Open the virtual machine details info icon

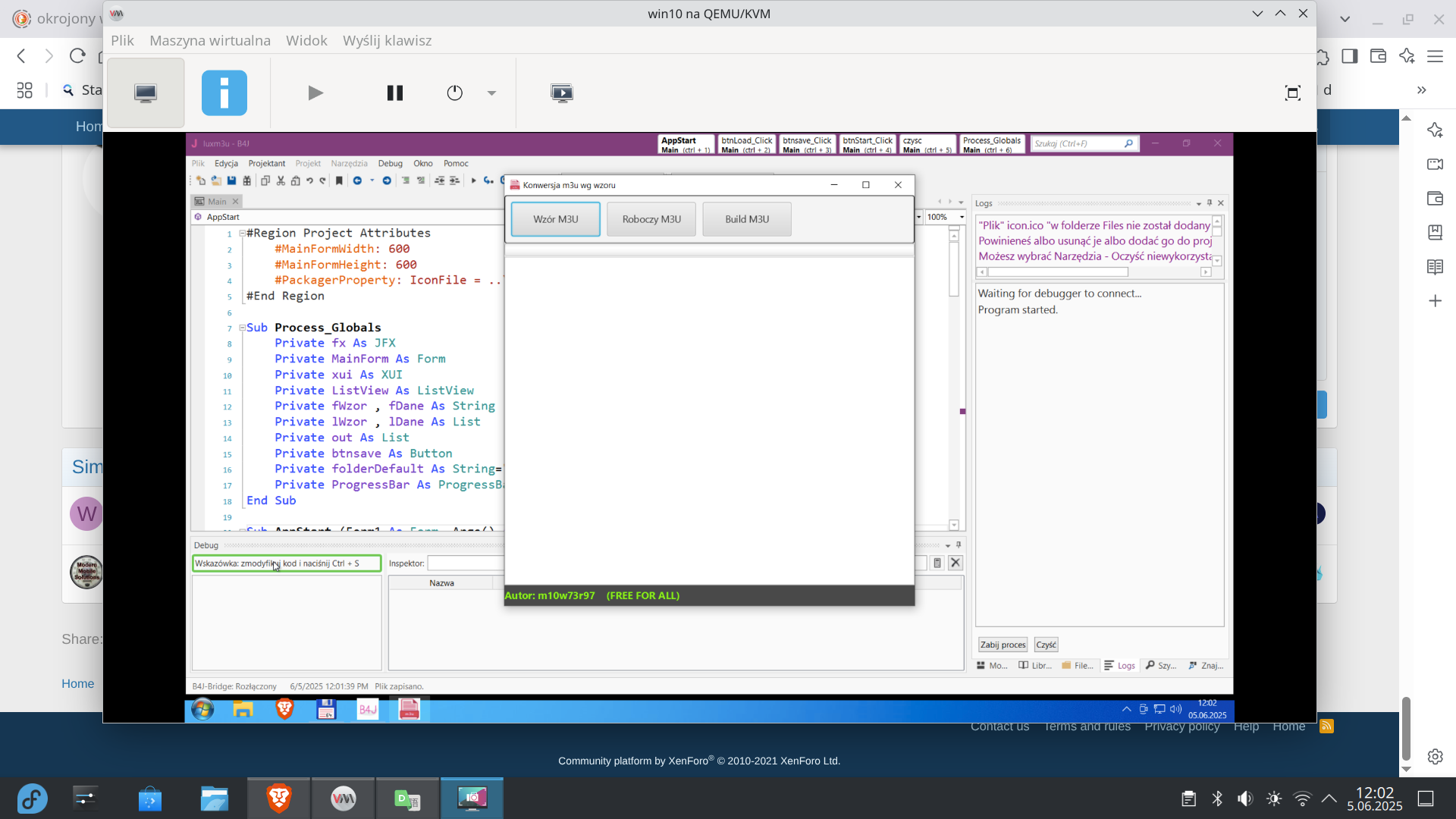pos(224,93)
